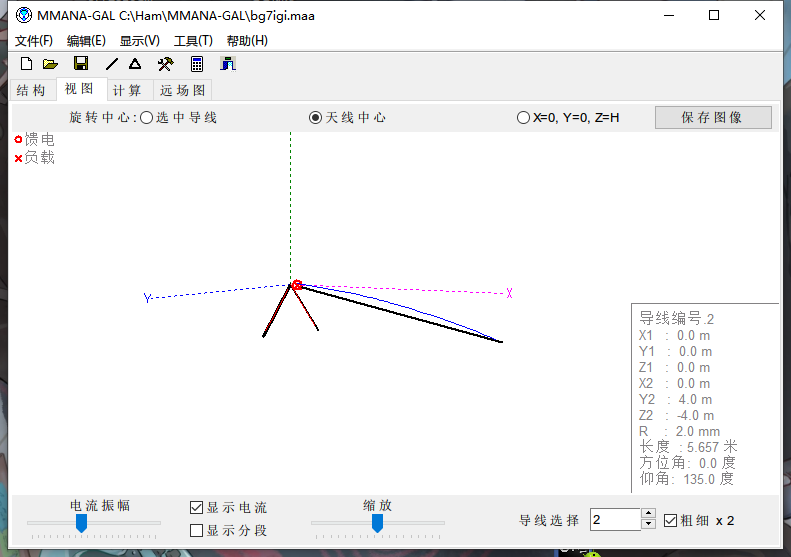
Task: Click the 导线编号.2 text in info panel
Action: pos(676,318)
